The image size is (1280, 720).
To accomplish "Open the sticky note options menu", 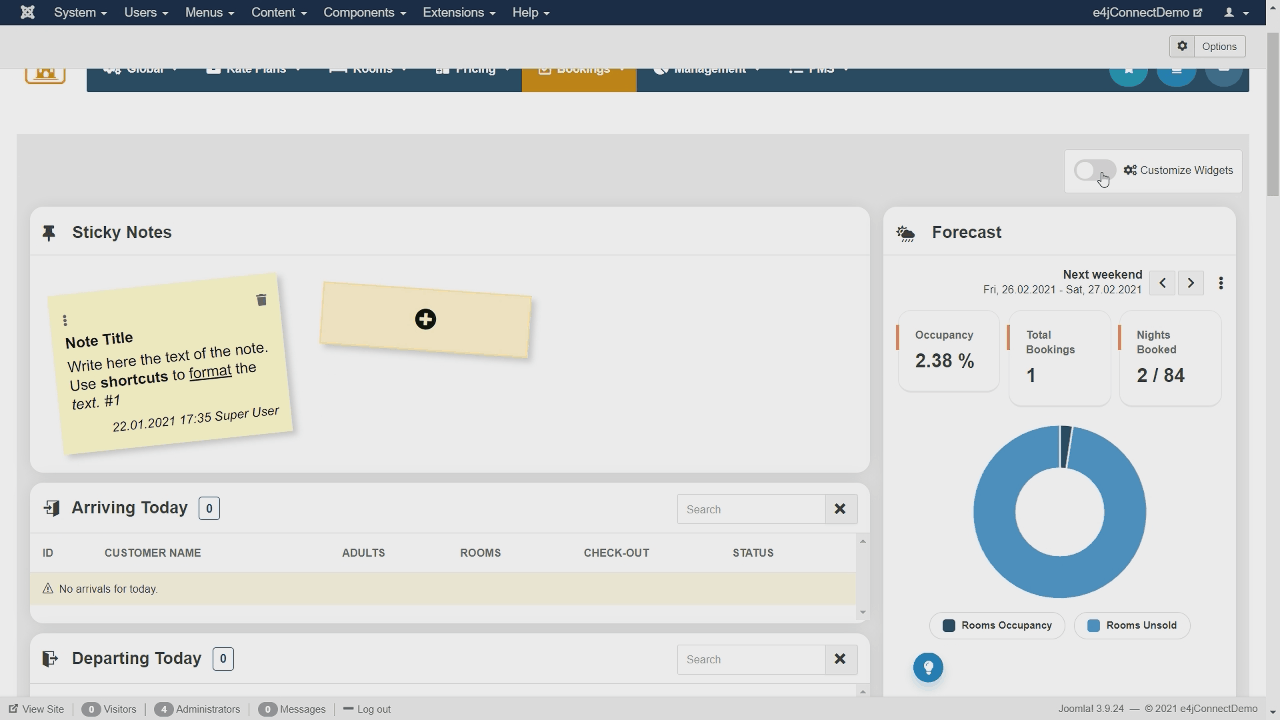I will click(65, 321).
